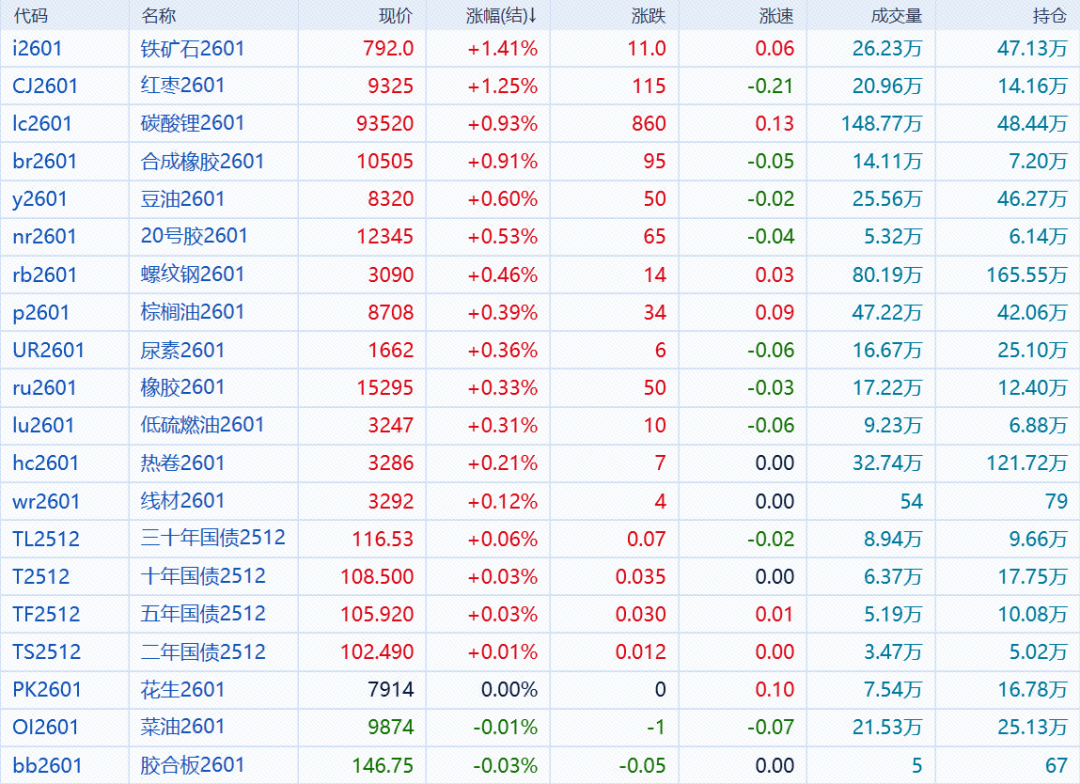Open the 棕榈油2601 name link
The height and width of the screenshot is (784, 1080).
pyautogui.click(x=193, y=312)
